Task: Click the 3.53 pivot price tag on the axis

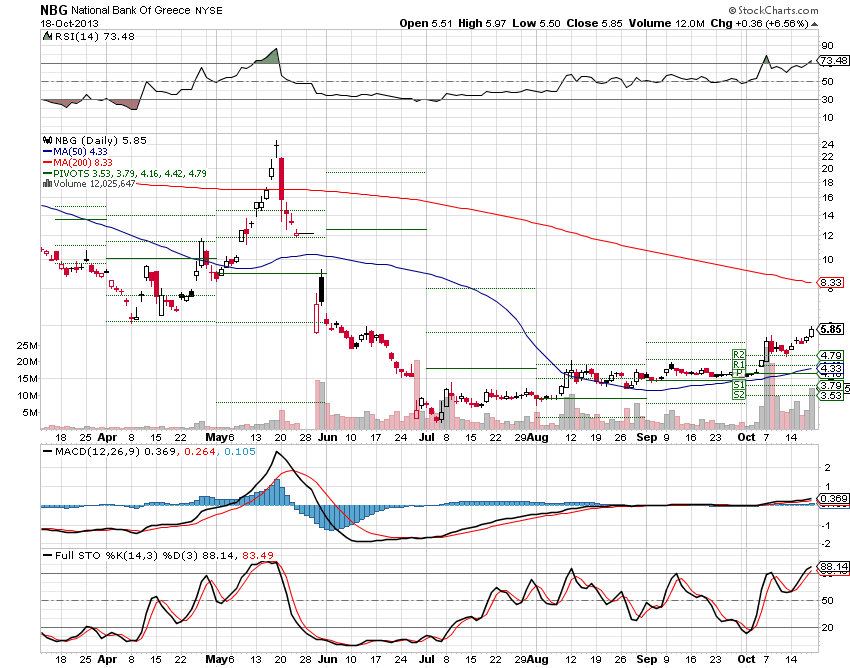Action: 830,395
